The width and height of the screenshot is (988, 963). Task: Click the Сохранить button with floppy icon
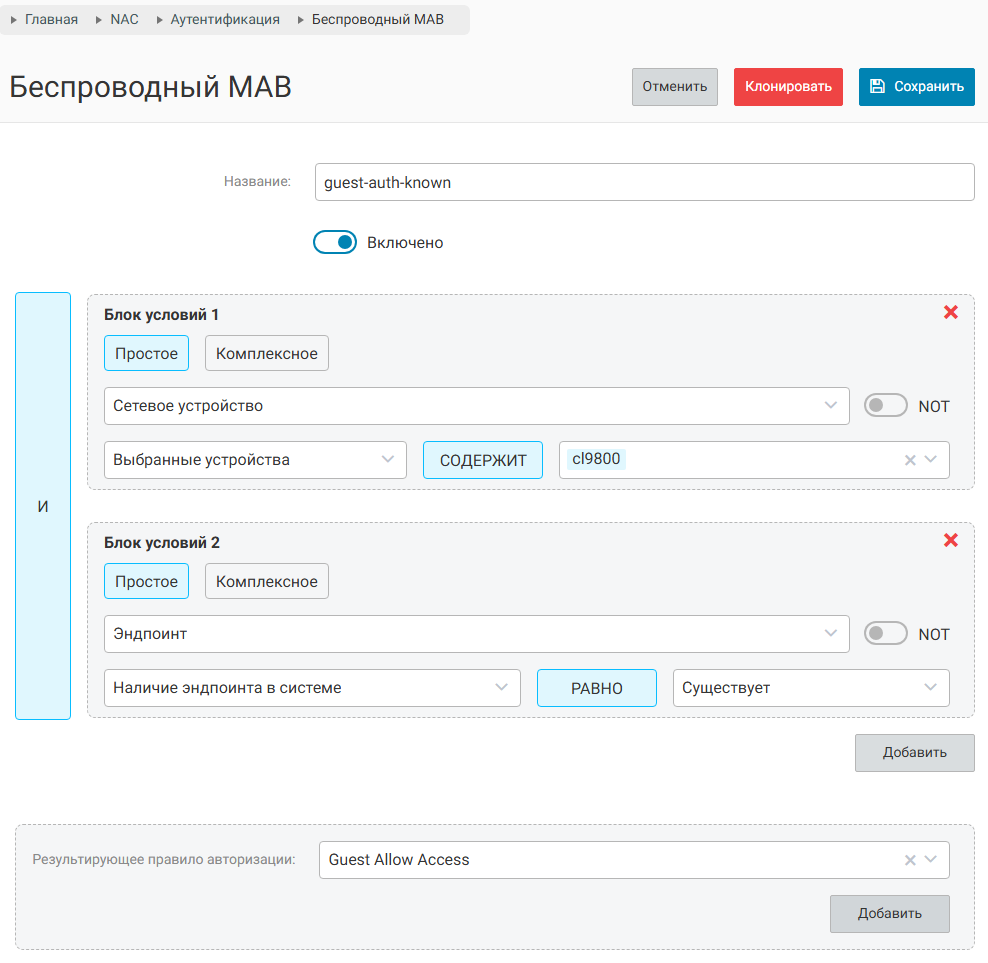tap(916, 86)
